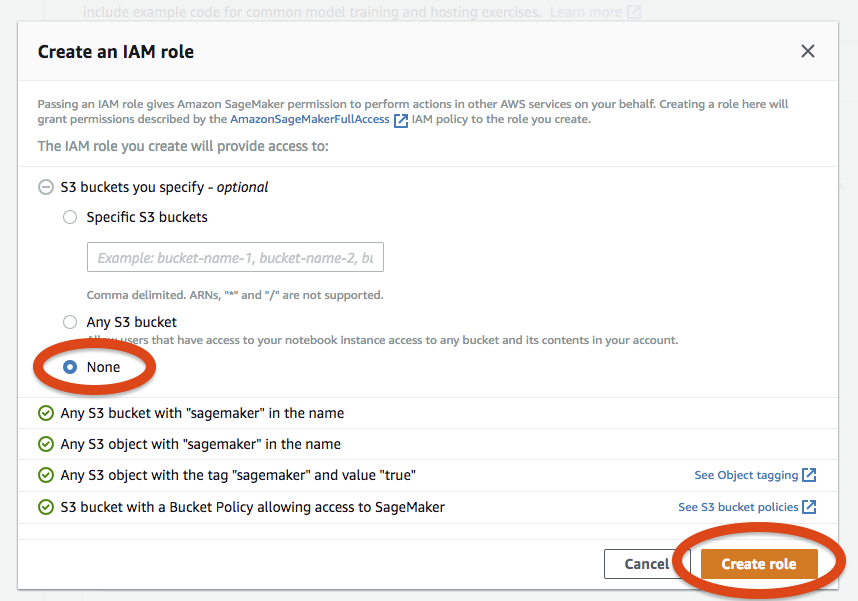Click green checkmark beside "Any S3 object with sagemaker" row
Screen dimensions: 858x601
click(x=45, y=443)
